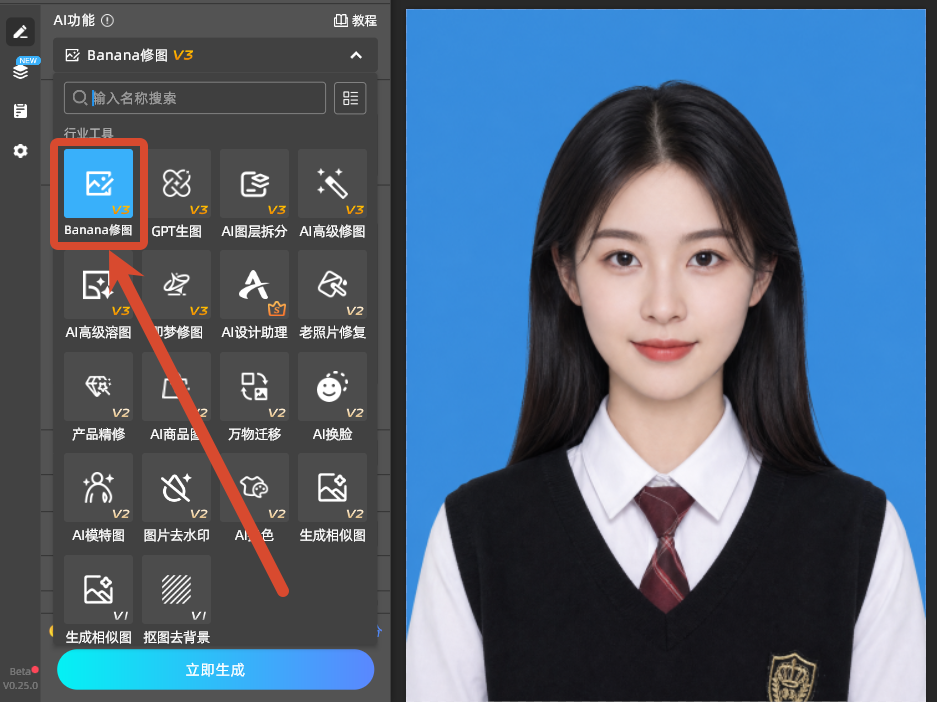Open the 教程 tutorial link

click(x=356, y=21)
